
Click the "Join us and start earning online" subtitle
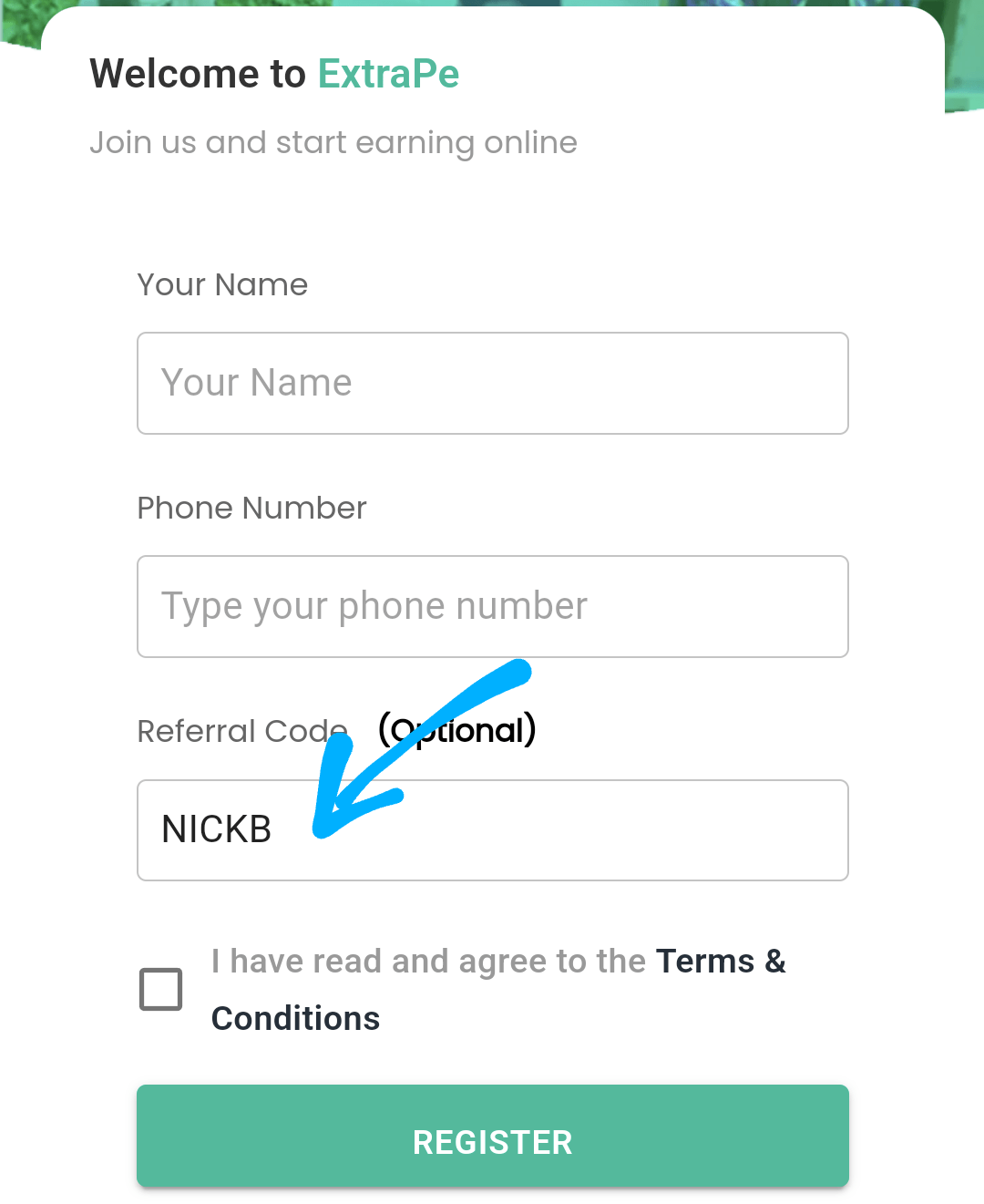point(333,142)
